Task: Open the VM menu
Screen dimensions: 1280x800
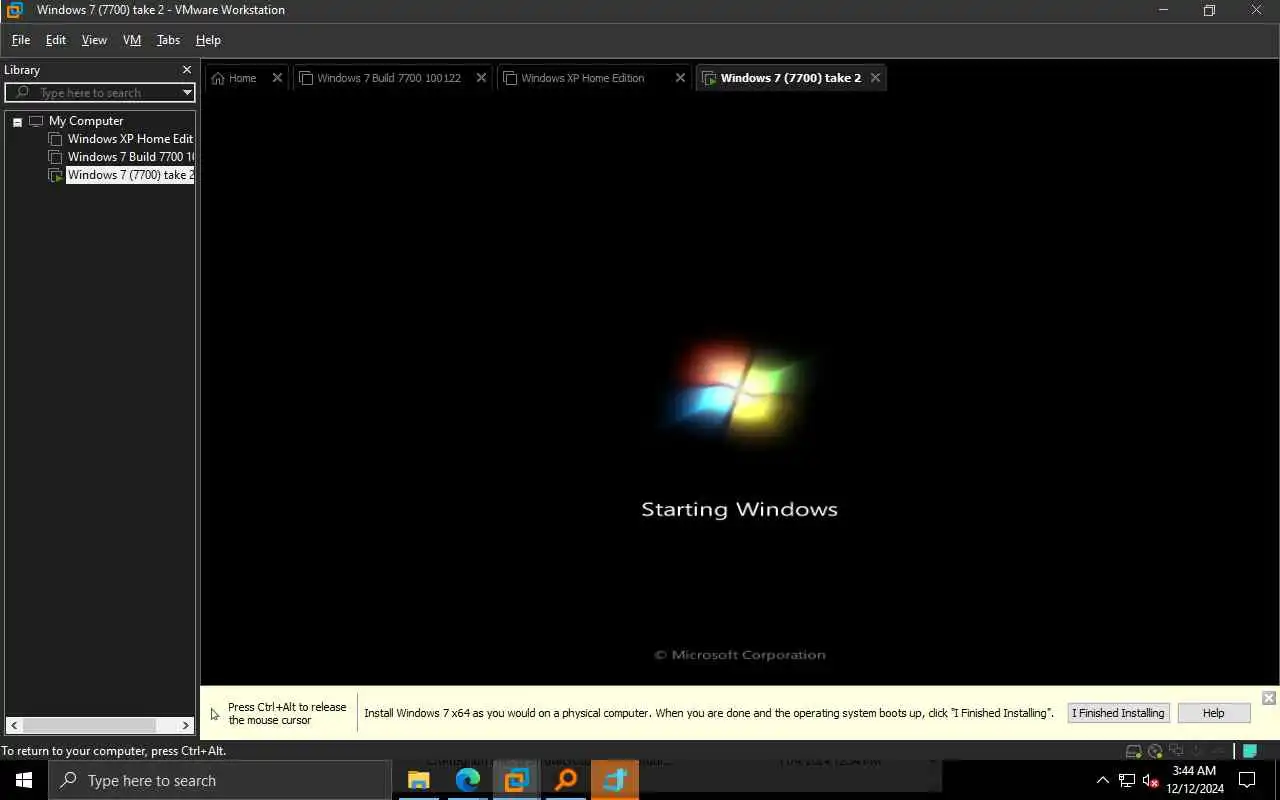Action: click(132, 40)
